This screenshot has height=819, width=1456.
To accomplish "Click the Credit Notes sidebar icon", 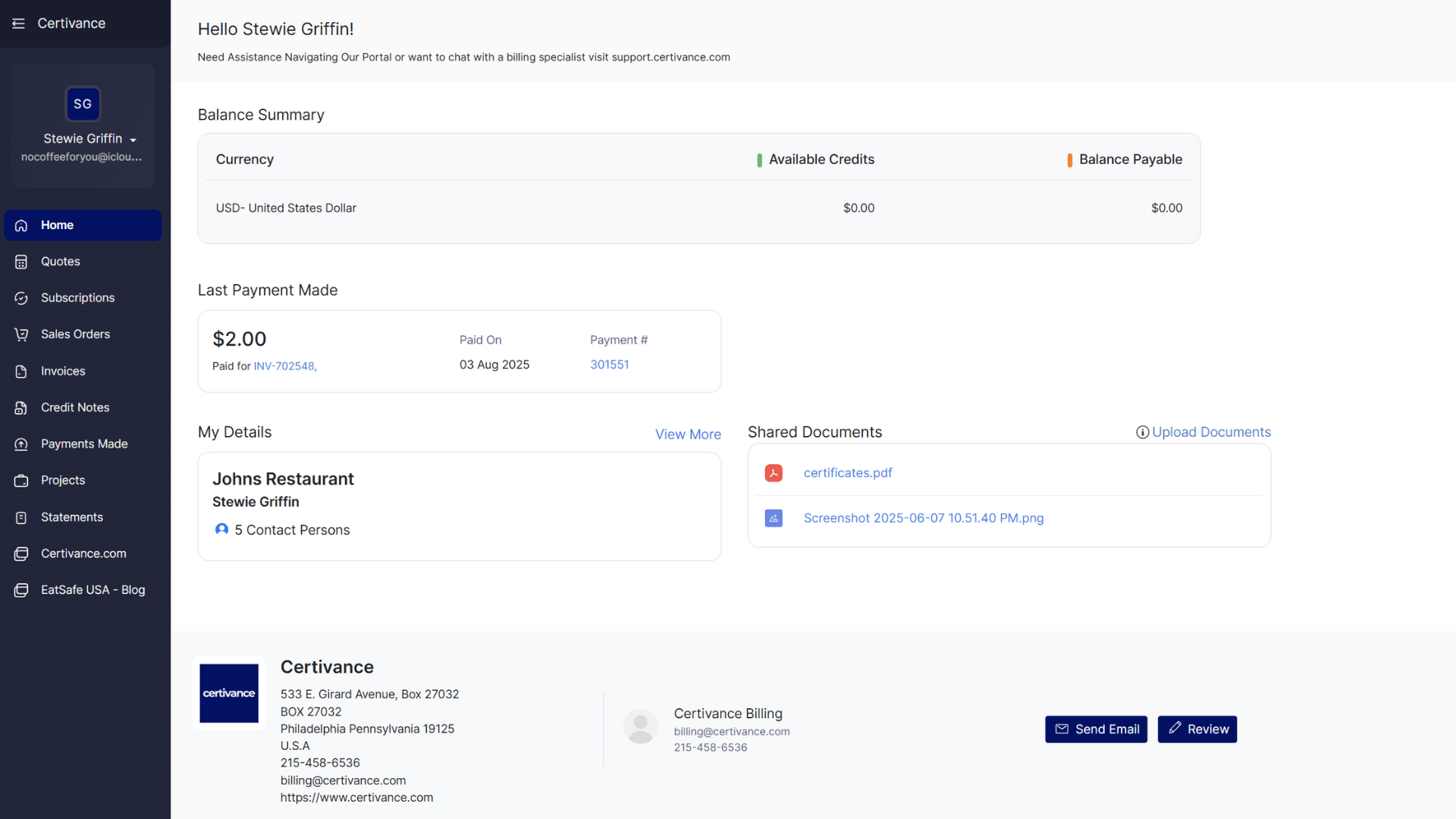I will click(21, 408).
